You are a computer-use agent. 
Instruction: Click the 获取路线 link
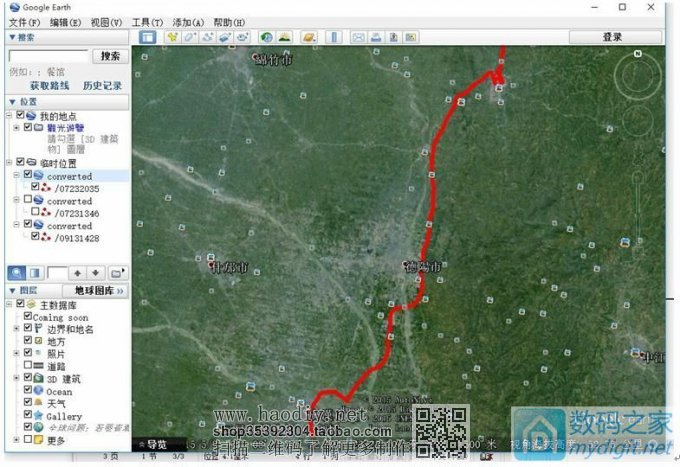coord(49,86)
